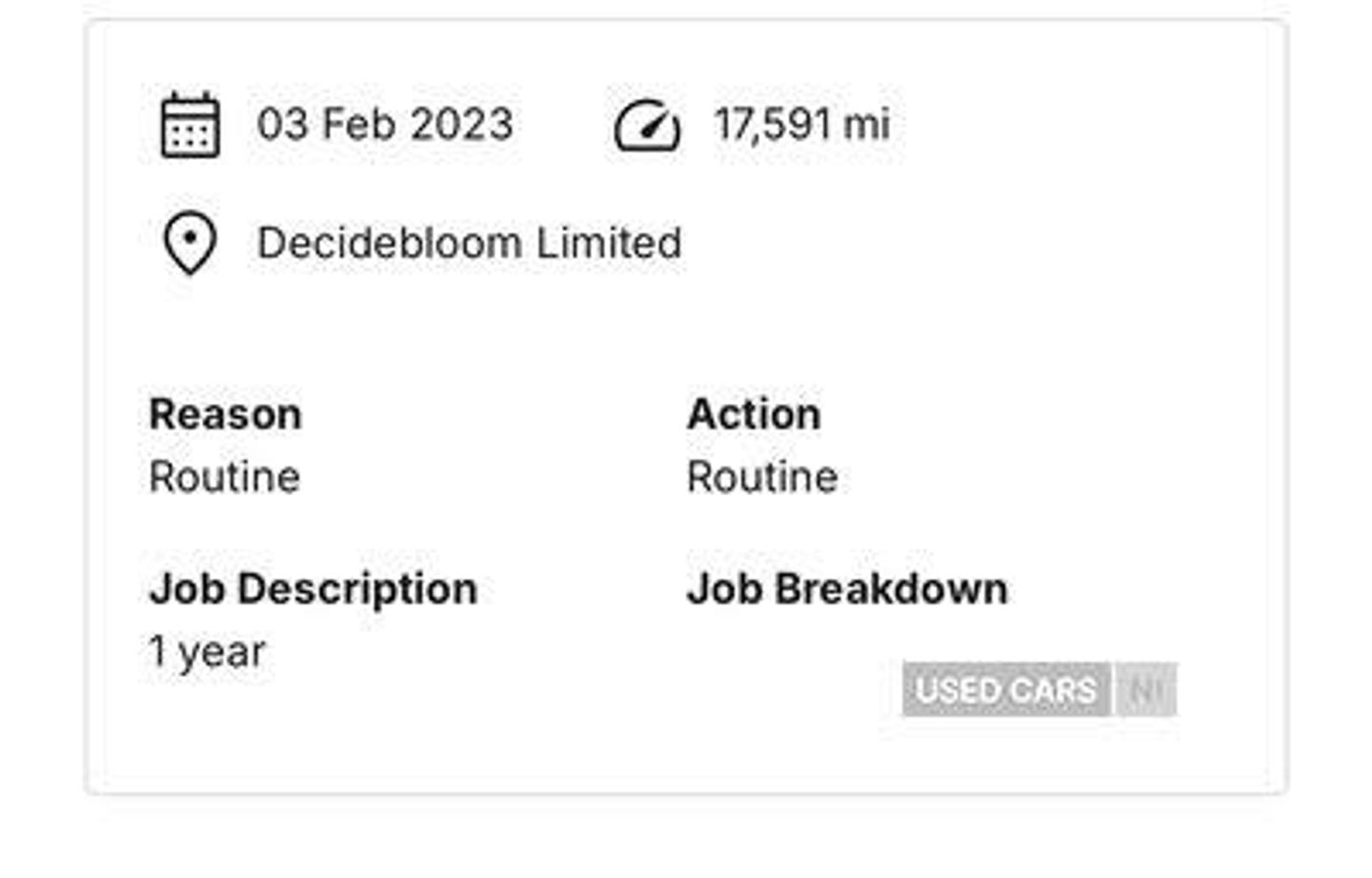
Task: Click the speedometer mileage icon
Action: coord(647,126)
